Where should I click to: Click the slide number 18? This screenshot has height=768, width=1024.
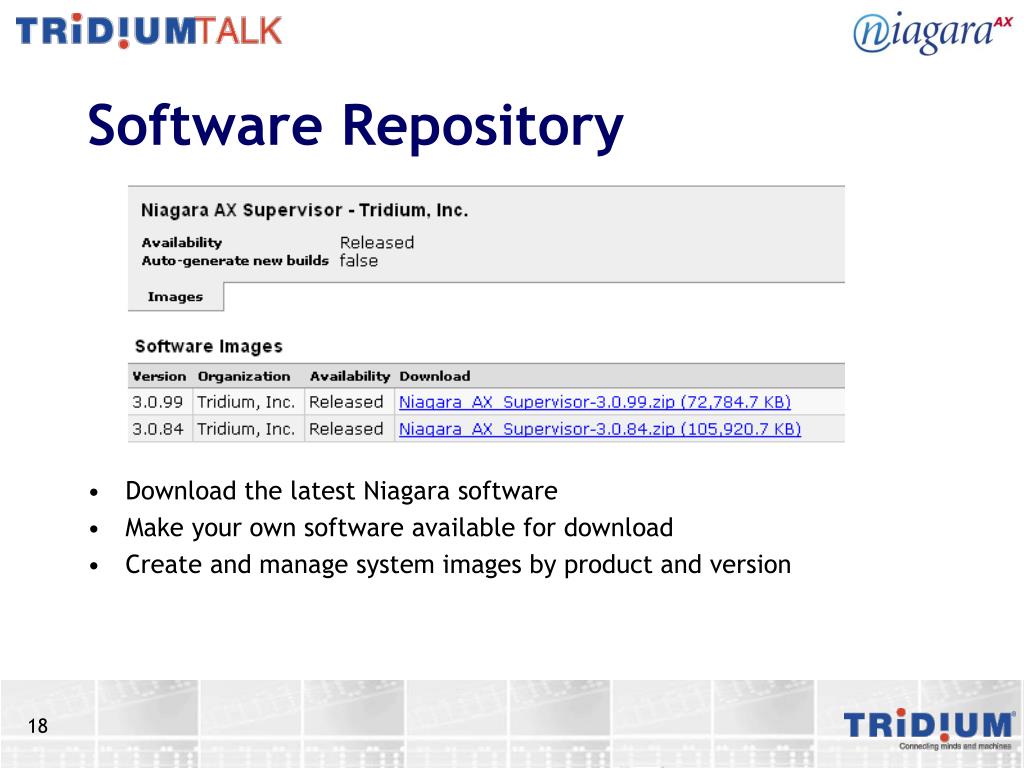[38, 726]
